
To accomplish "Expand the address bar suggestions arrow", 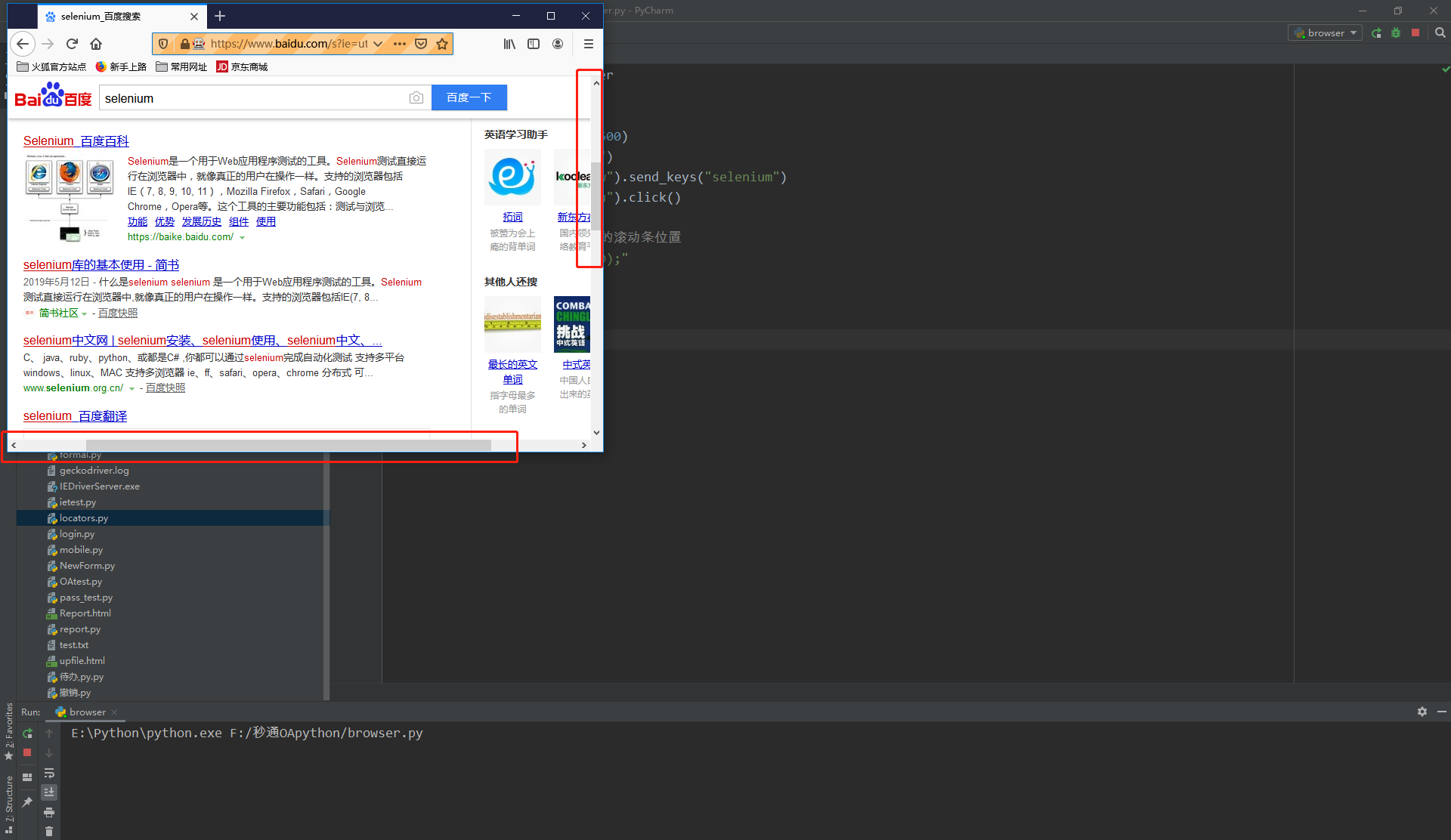I will [379, 44].
